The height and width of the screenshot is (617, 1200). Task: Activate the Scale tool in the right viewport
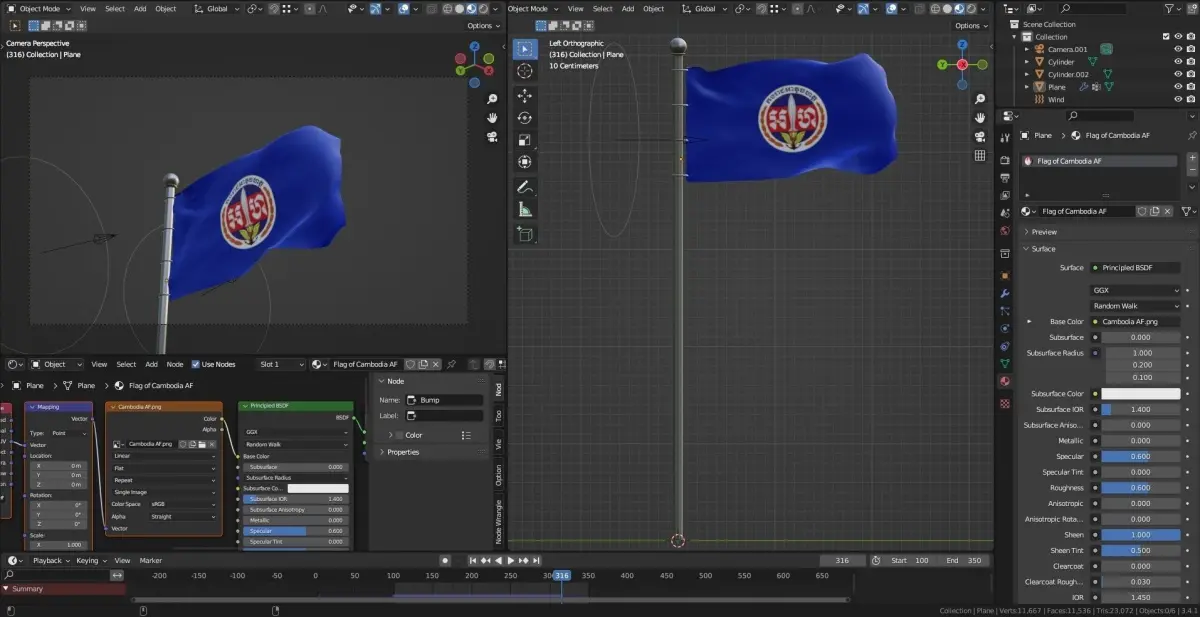(x=525, y=140)
